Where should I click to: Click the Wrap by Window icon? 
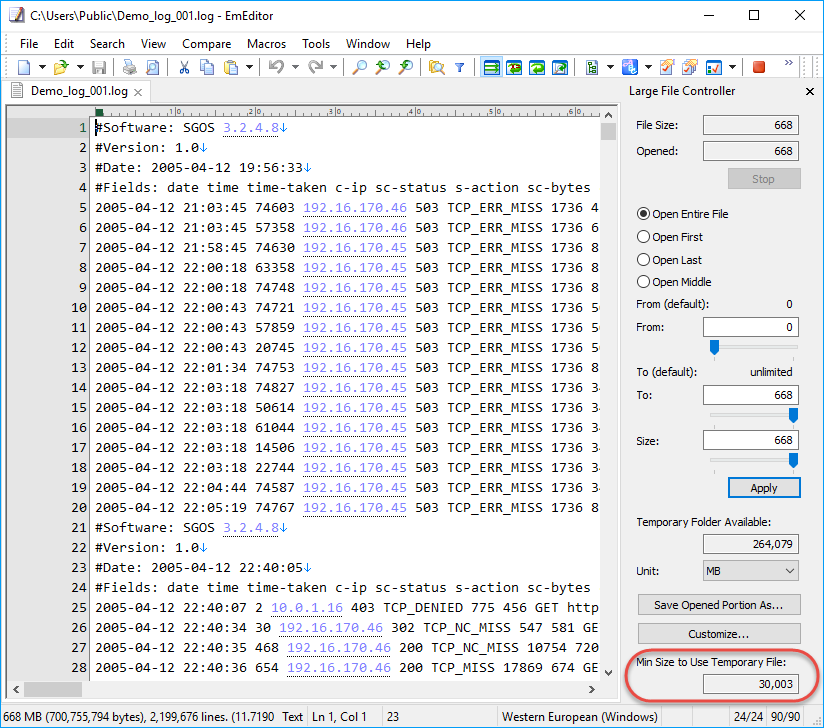(537, 67)
